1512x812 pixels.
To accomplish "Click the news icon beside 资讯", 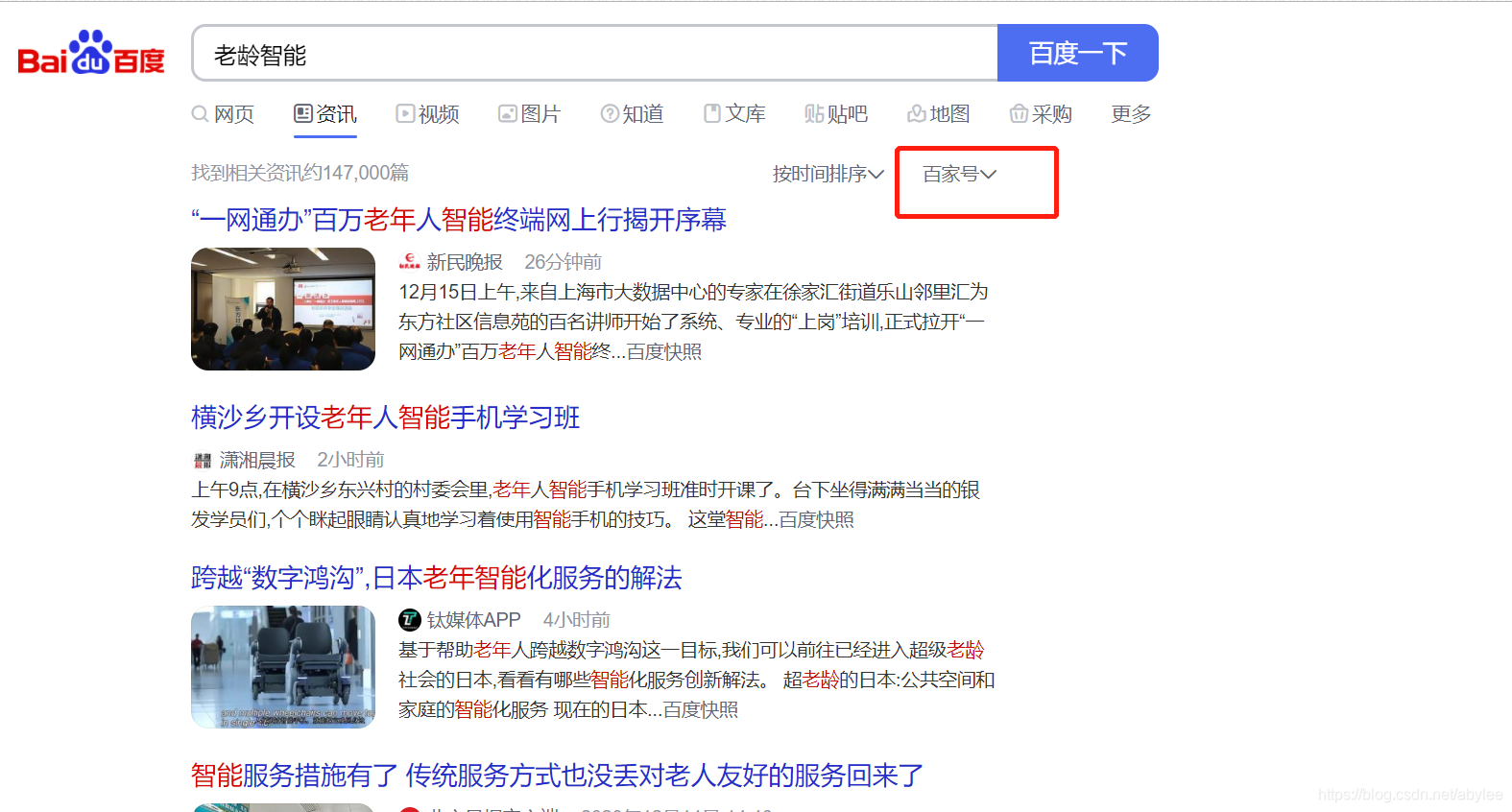I will coord(303,113).
